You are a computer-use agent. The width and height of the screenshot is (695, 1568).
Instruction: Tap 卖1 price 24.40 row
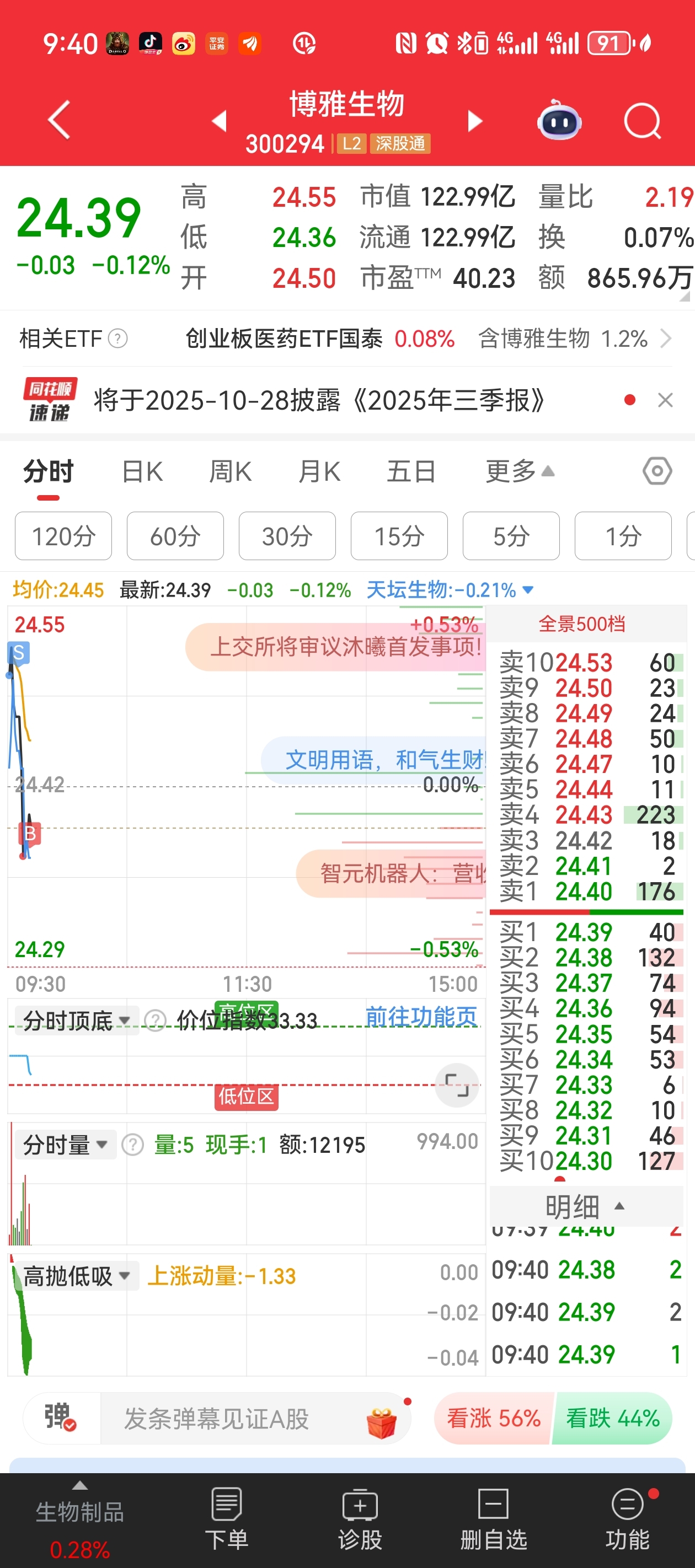586,892
